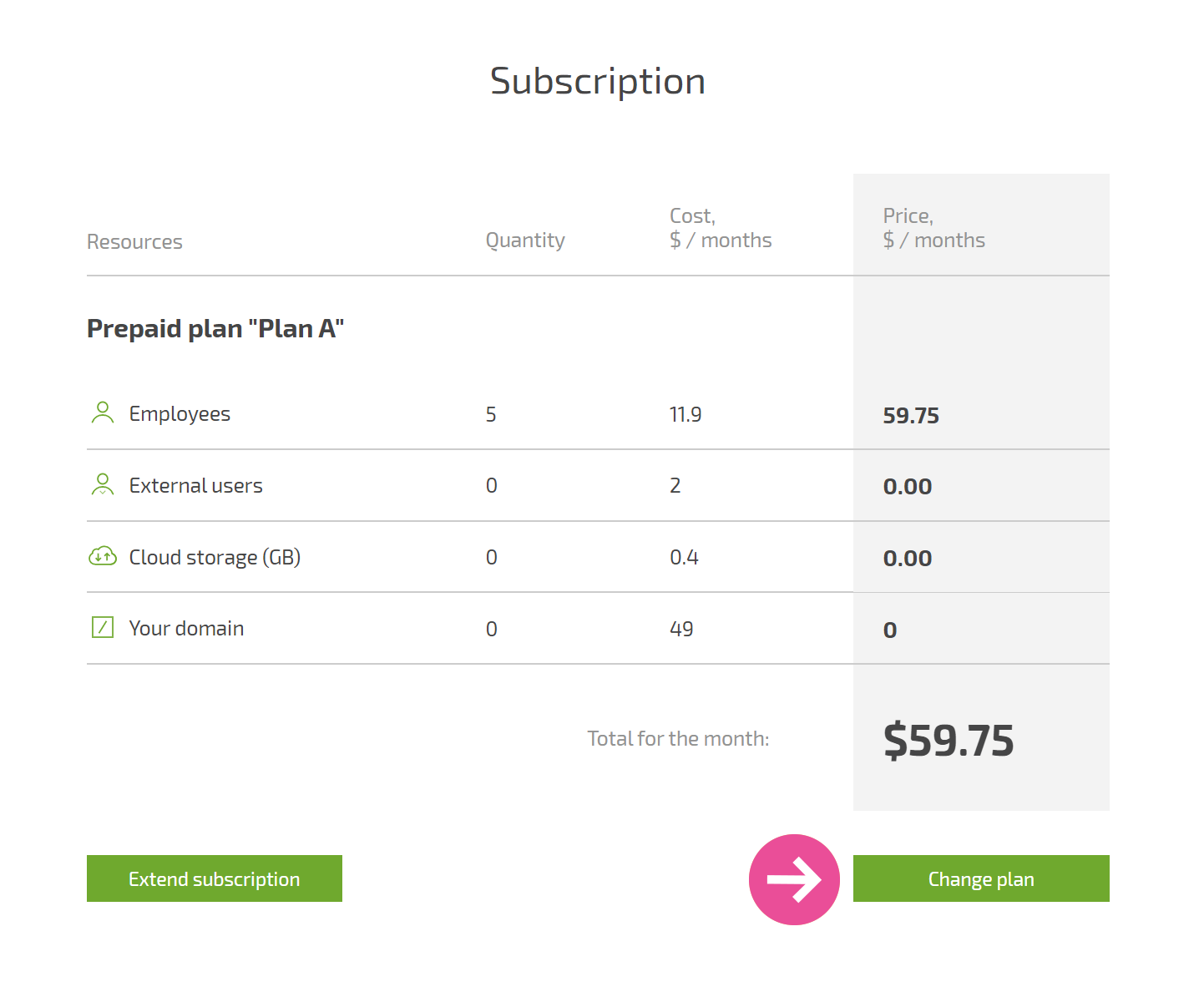Click the $59.75 monthly total
Screen dimensions: 1204x982
(949, 740)
